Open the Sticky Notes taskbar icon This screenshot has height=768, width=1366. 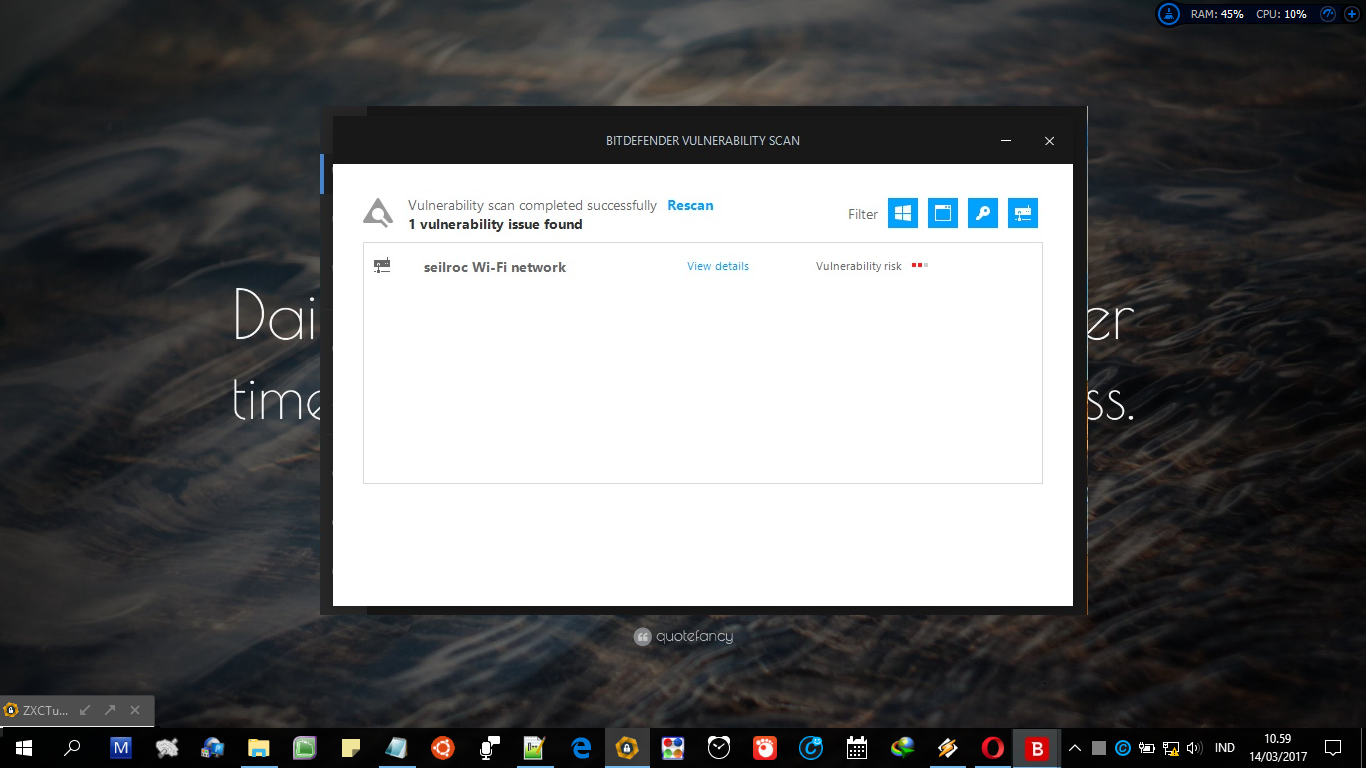(x=351, y=747)
